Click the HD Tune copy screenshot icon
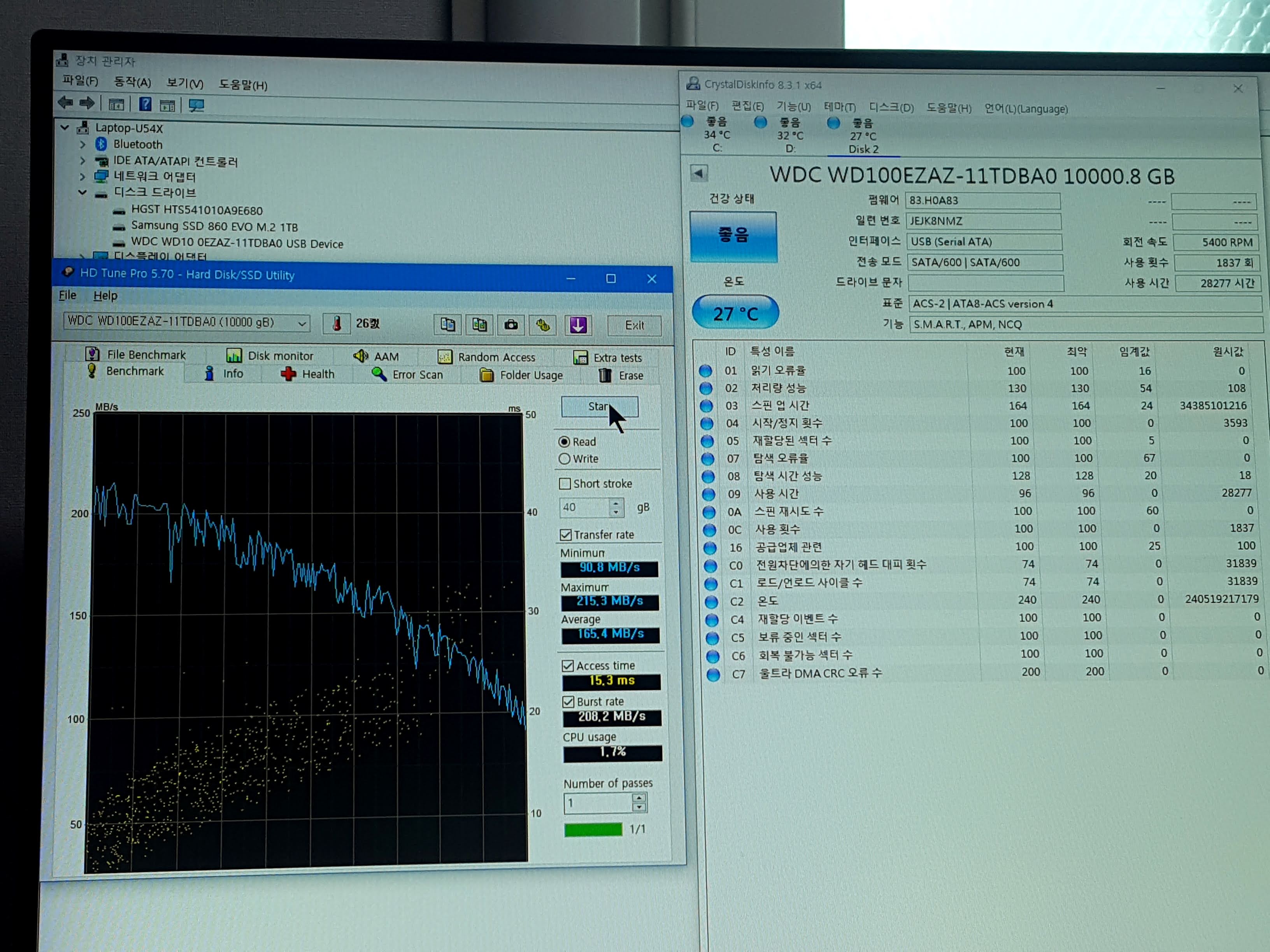Screen dimensions: 1270x952 [x=479, y=325]
